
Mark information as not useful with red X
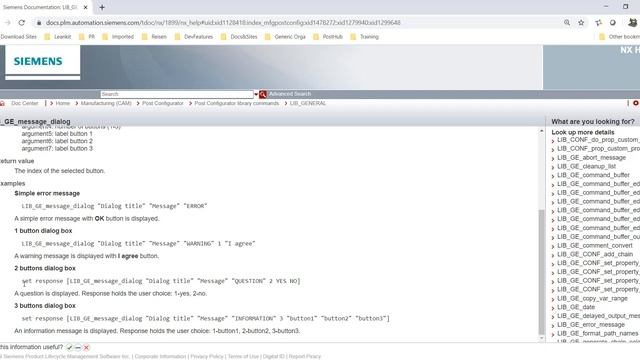click(x=86, y=347)
